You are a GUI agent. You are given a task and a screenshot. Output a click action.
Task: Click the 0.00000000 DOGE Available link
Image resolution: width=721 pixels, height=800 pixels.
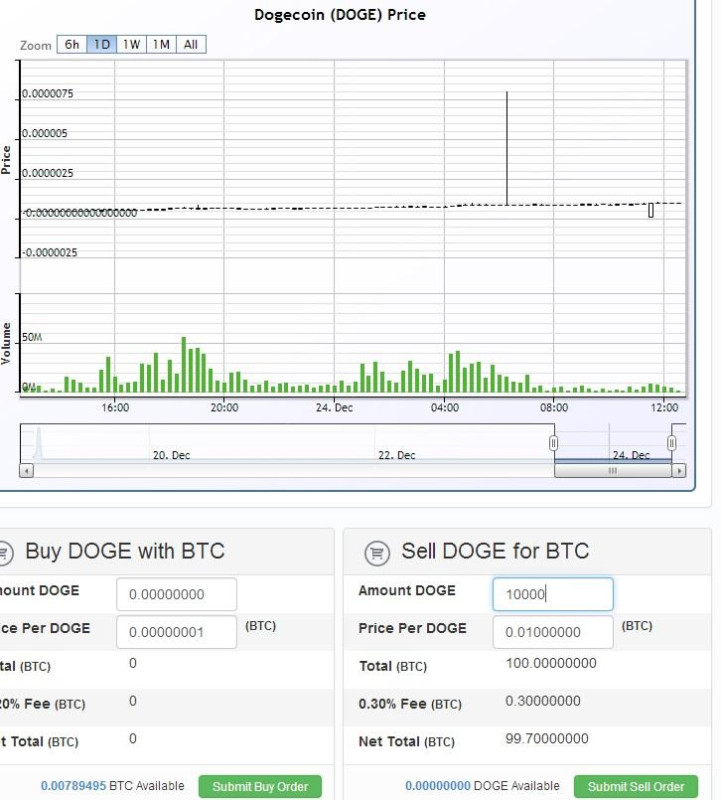(x=438, y=786)
